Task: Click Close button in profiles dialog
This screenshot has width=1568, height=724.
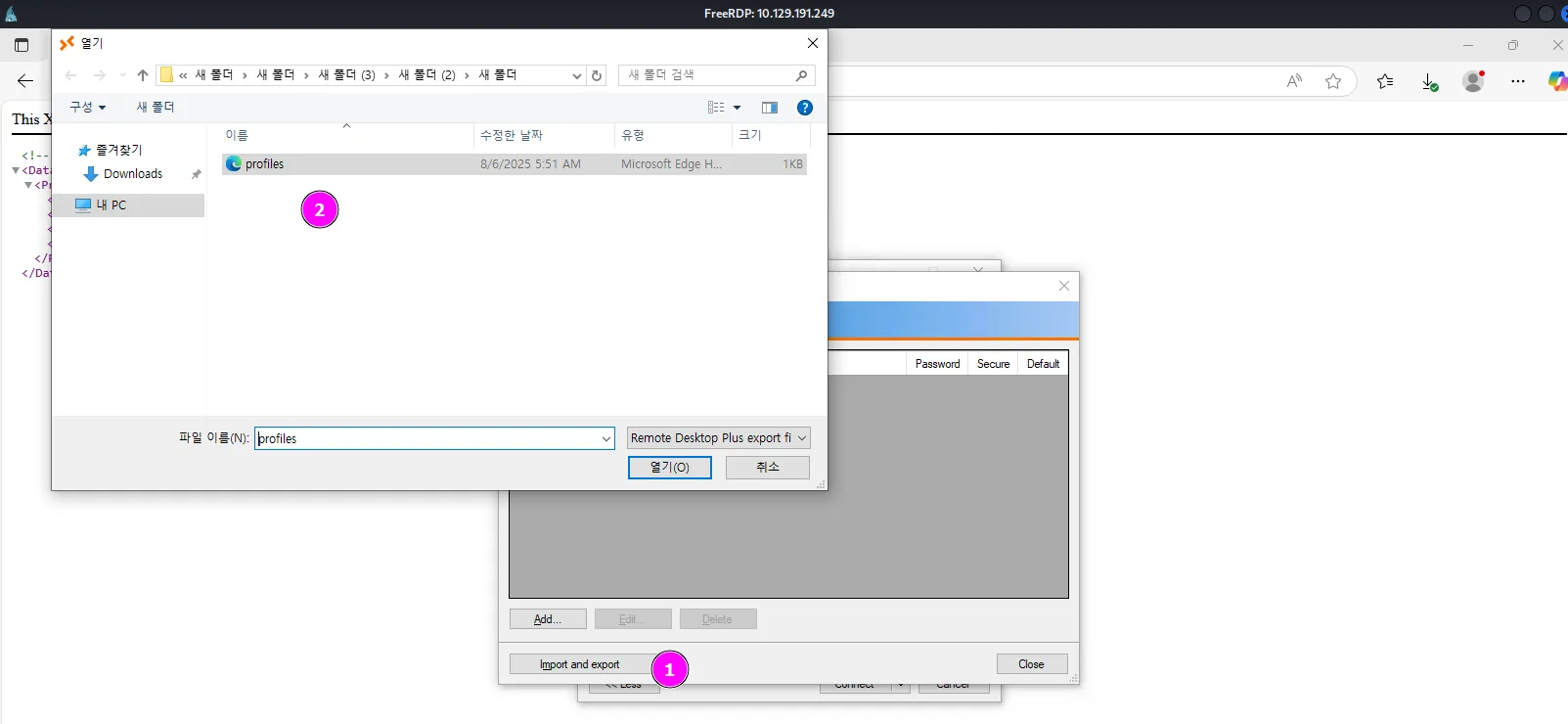Action: pos(1032,664)
